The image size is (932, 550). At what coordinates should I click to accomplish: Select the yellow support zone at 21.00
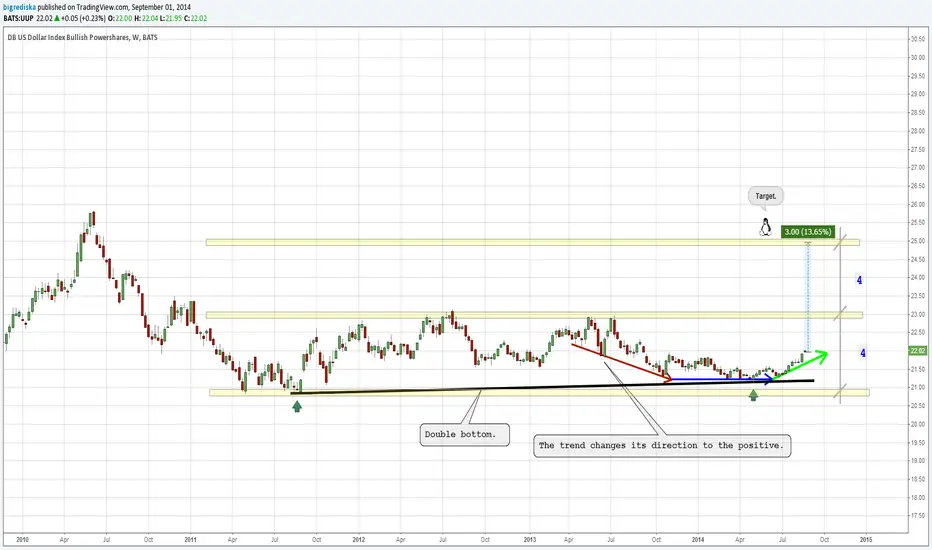click(539, 392)
